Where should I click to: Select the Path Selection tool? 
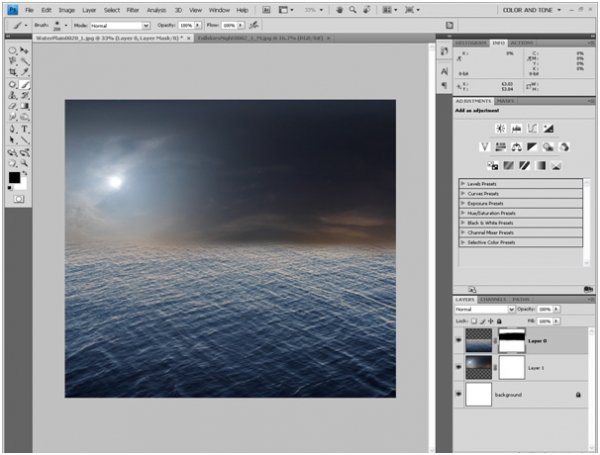tap(12, 140)
